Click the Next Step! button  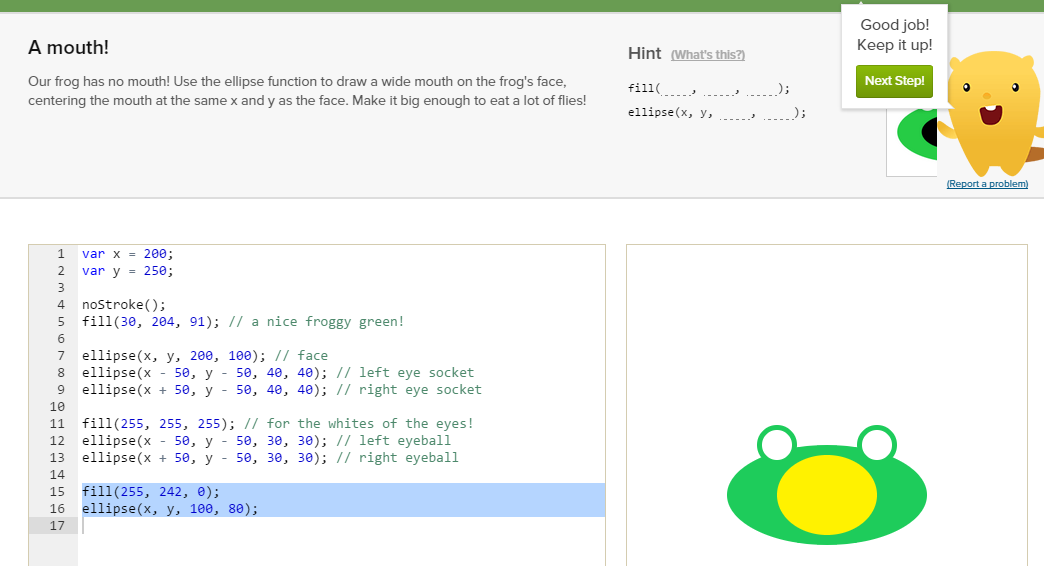point(894,81)
